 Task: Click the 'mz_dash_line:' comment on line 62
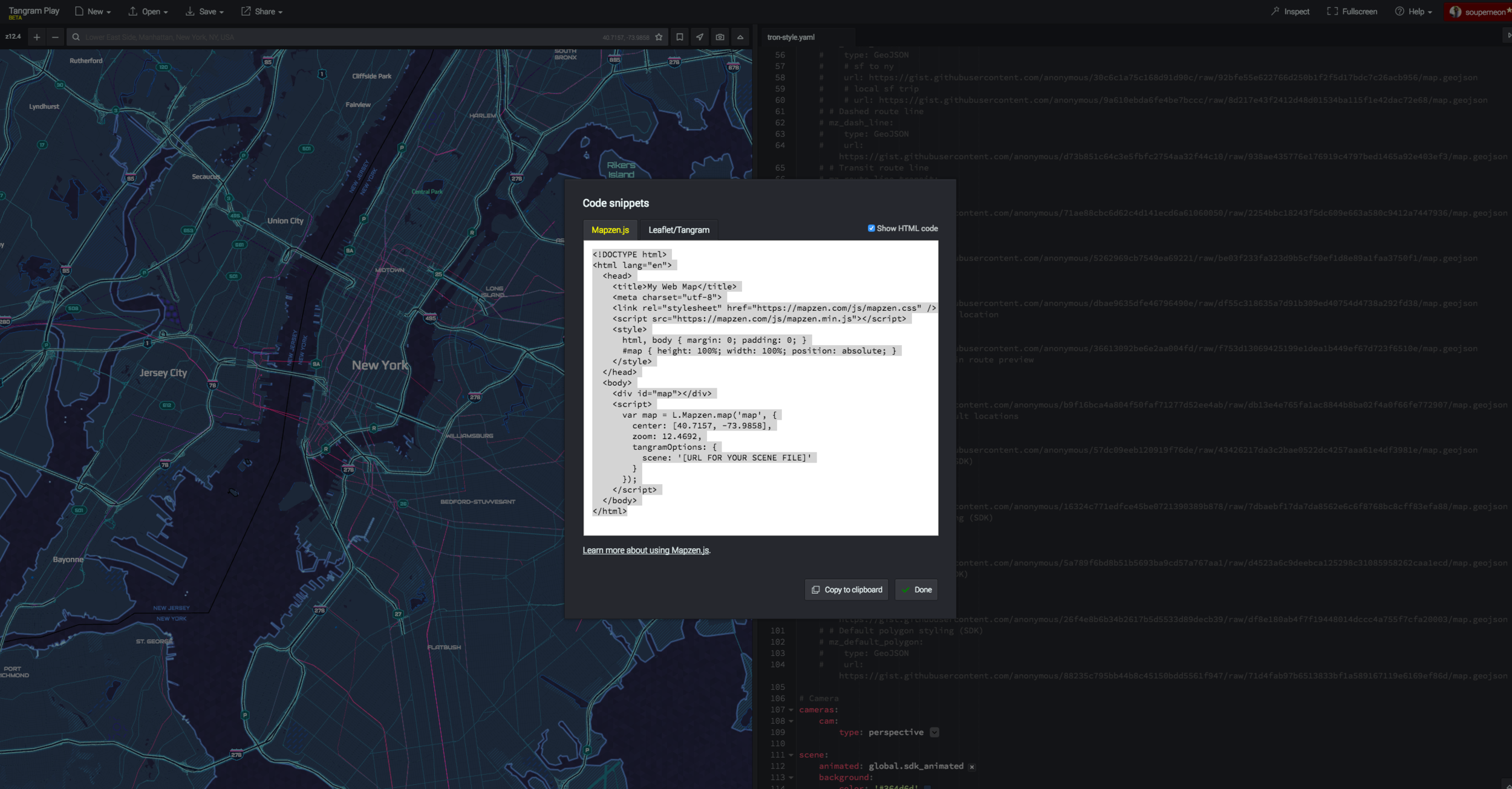[861, 123]
